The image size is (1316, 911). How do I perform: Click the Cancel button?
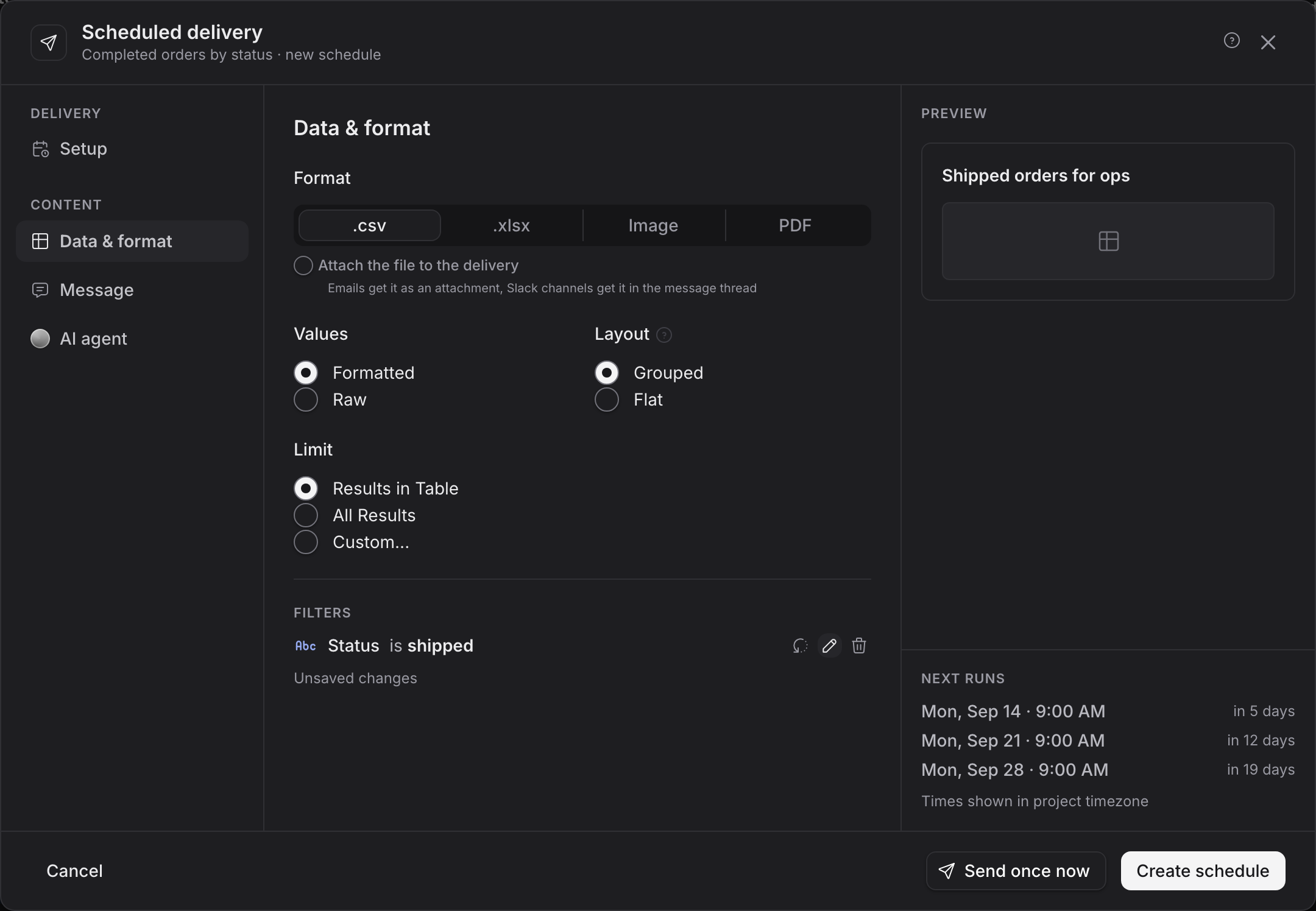point(74,871)
